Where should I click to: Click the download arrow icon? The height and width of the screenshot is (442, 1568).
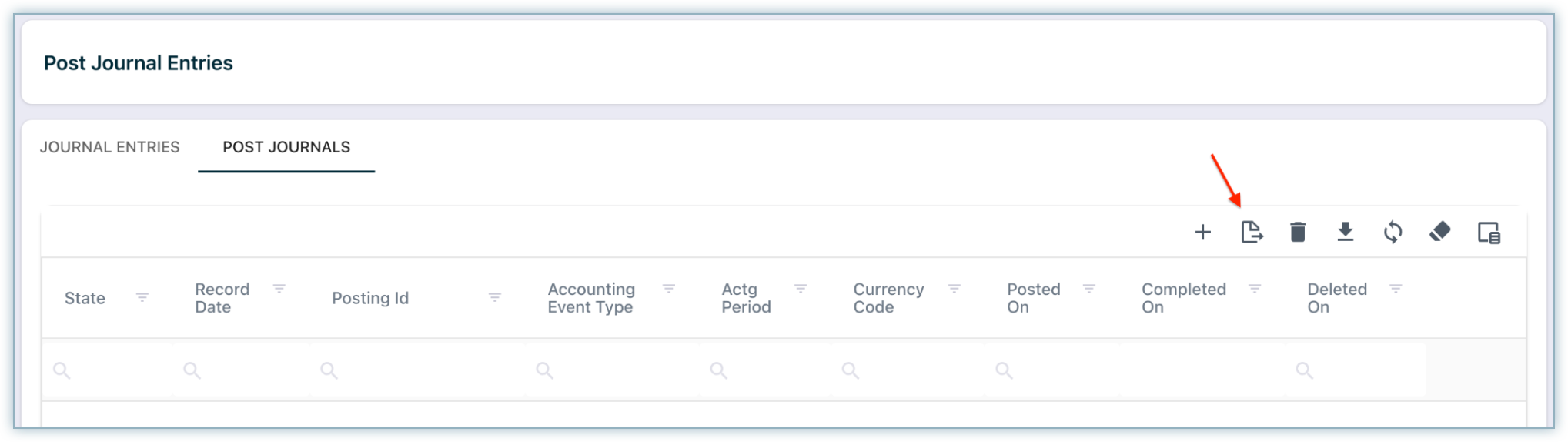[x=1345, y=232]
